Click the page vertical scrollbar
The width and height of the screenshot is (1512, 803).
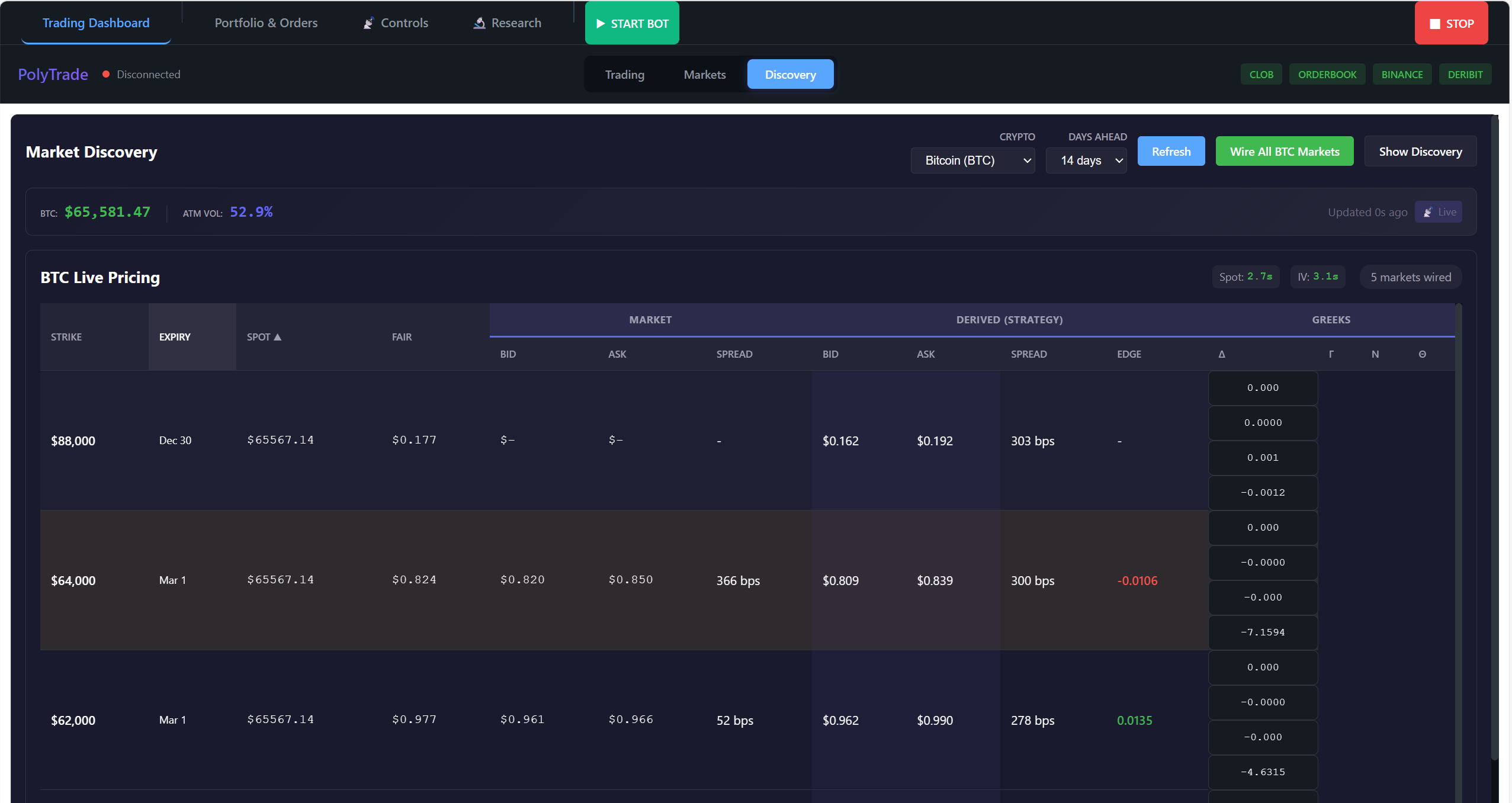point(1494,438)
